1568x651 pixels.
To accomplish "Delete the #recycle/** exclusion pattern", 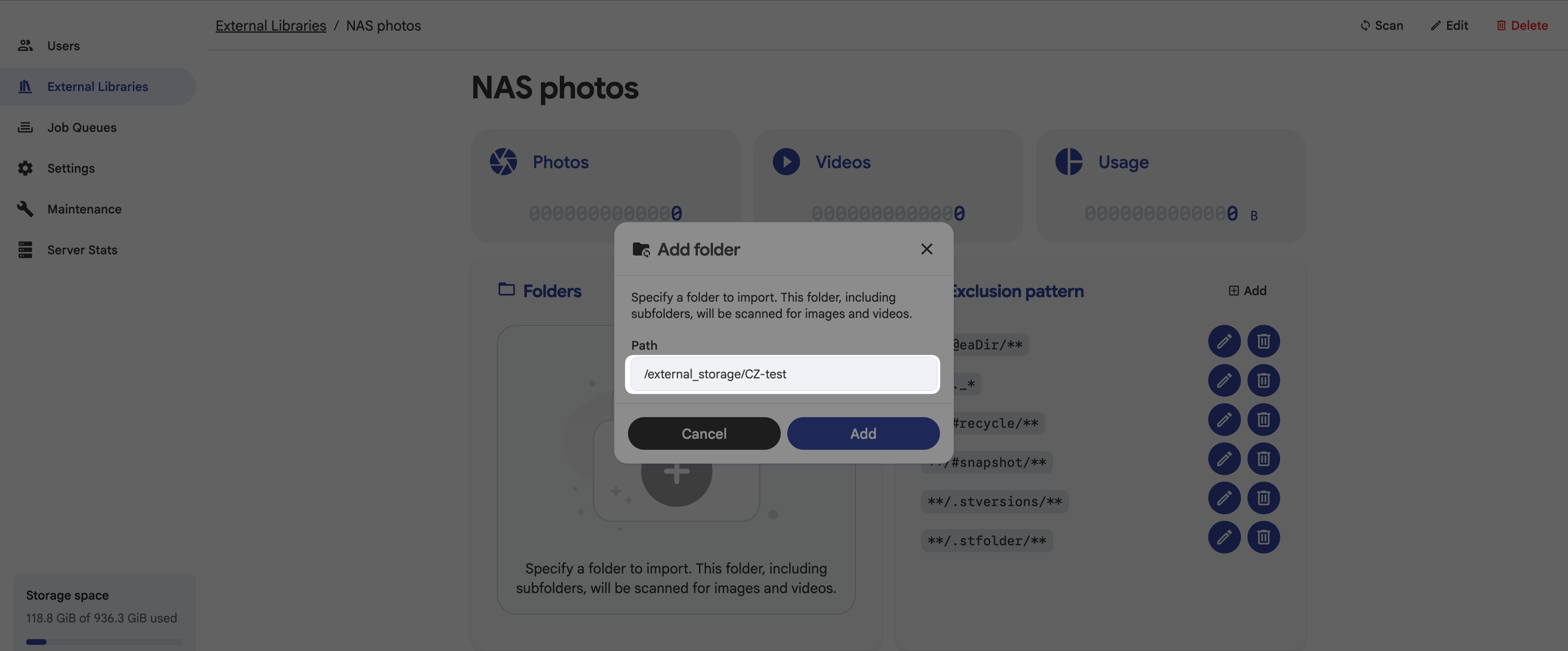I will [1264, 419].
